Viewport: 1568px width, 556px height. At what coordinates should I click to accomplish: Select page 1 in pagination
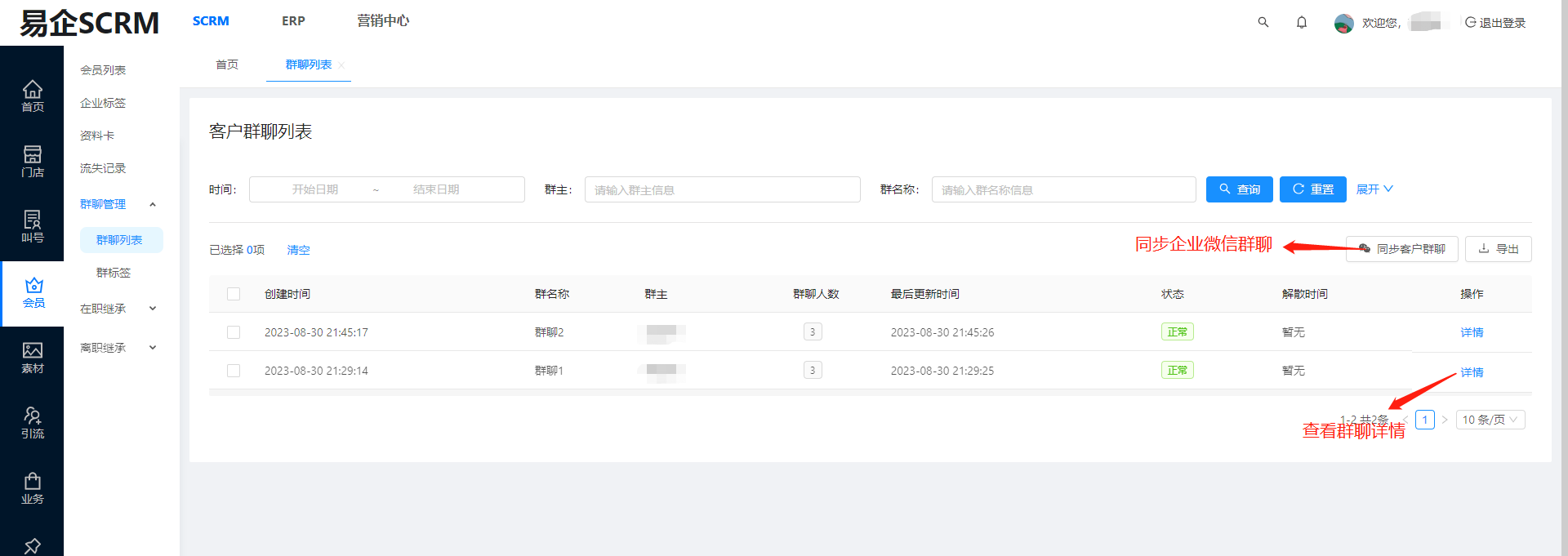pyautogui.click(x=1425, y=420)
